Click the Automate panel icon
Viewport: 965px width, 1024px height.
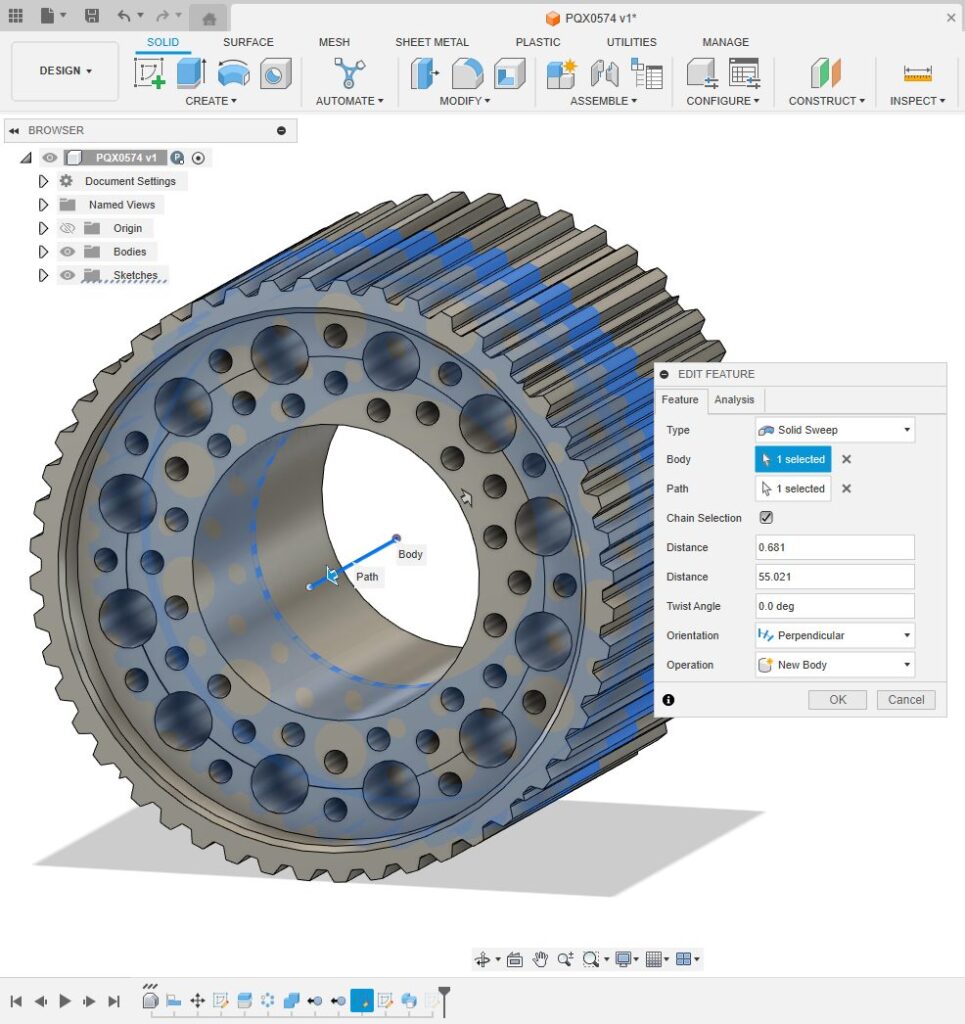(347, 72)
